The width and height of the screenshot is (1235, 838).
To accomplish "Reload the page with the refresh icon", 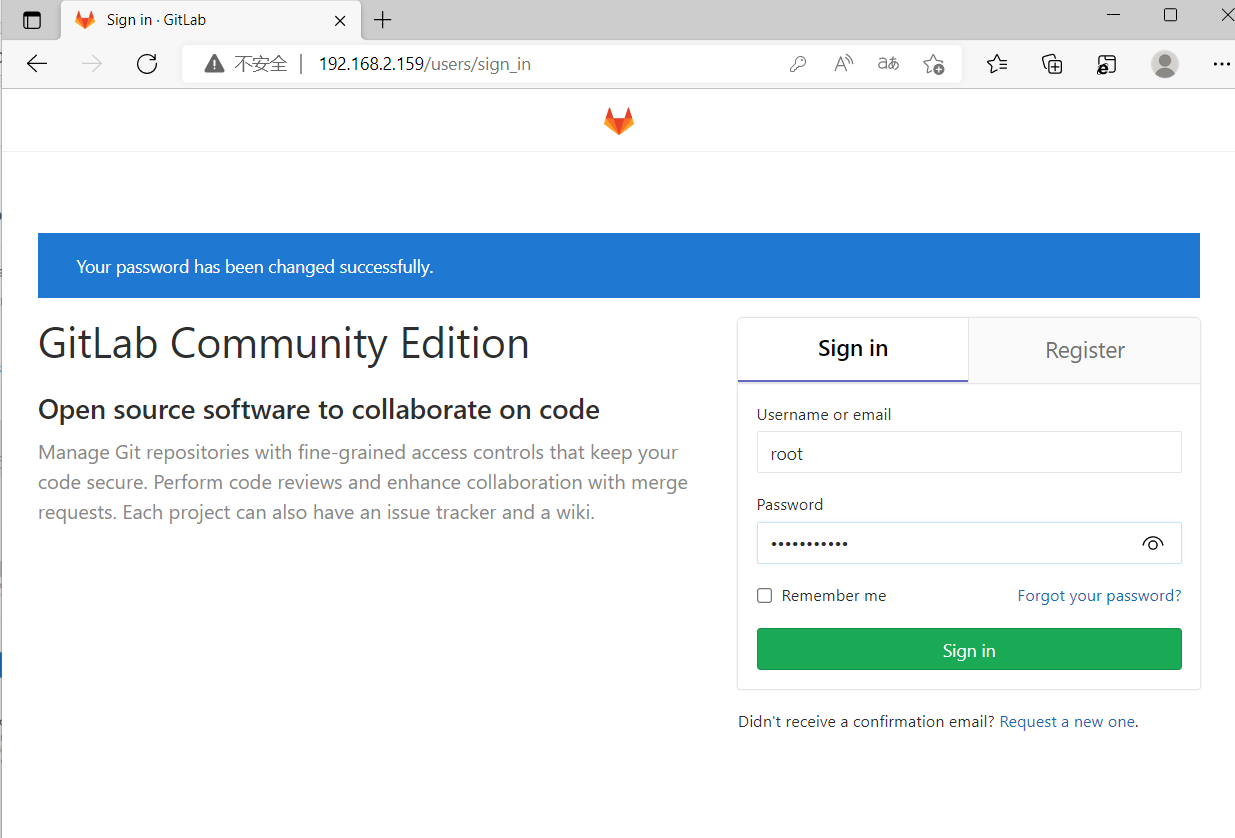I will point(147,64).
